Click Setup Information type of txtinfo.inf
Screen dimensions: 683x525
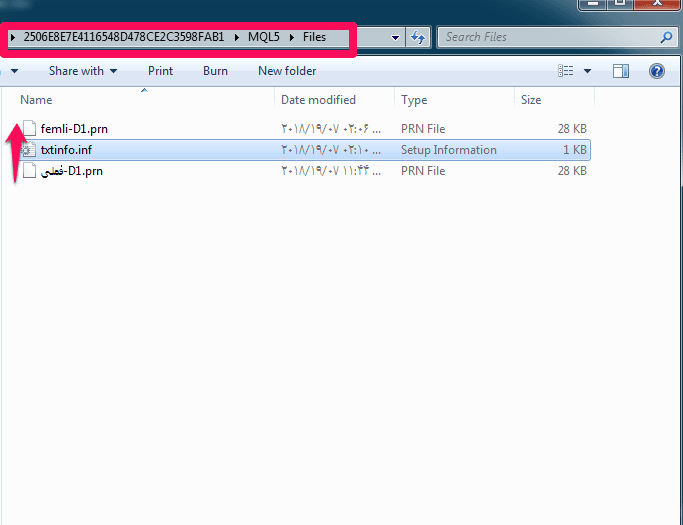(449, 150)
